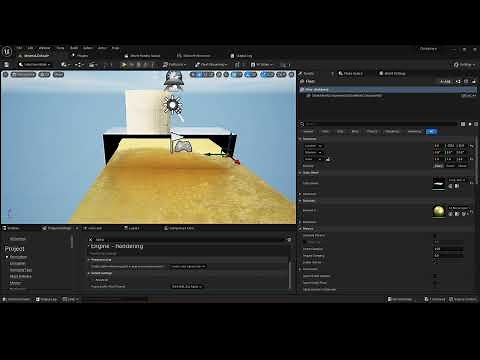Open the Platforms dropdown in the toolbar
Image resolution: width=480 pixels, height=360 pixels.
[175, 65]
